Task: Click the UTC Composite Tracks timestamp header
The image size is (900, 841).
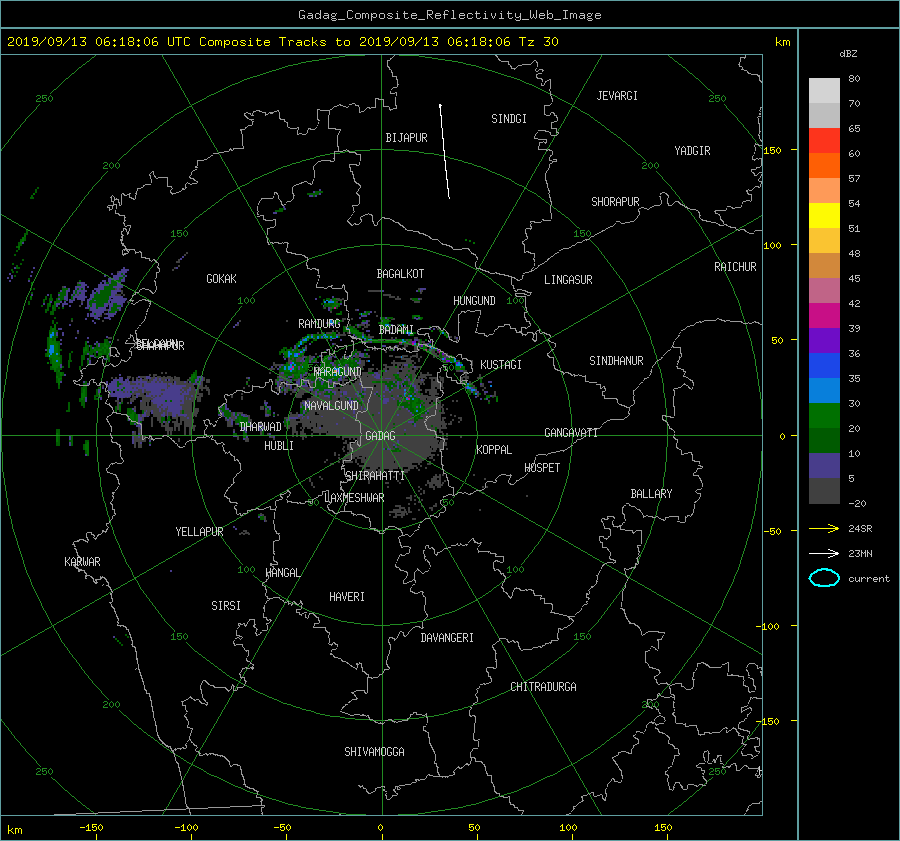Action: [282, 42]
